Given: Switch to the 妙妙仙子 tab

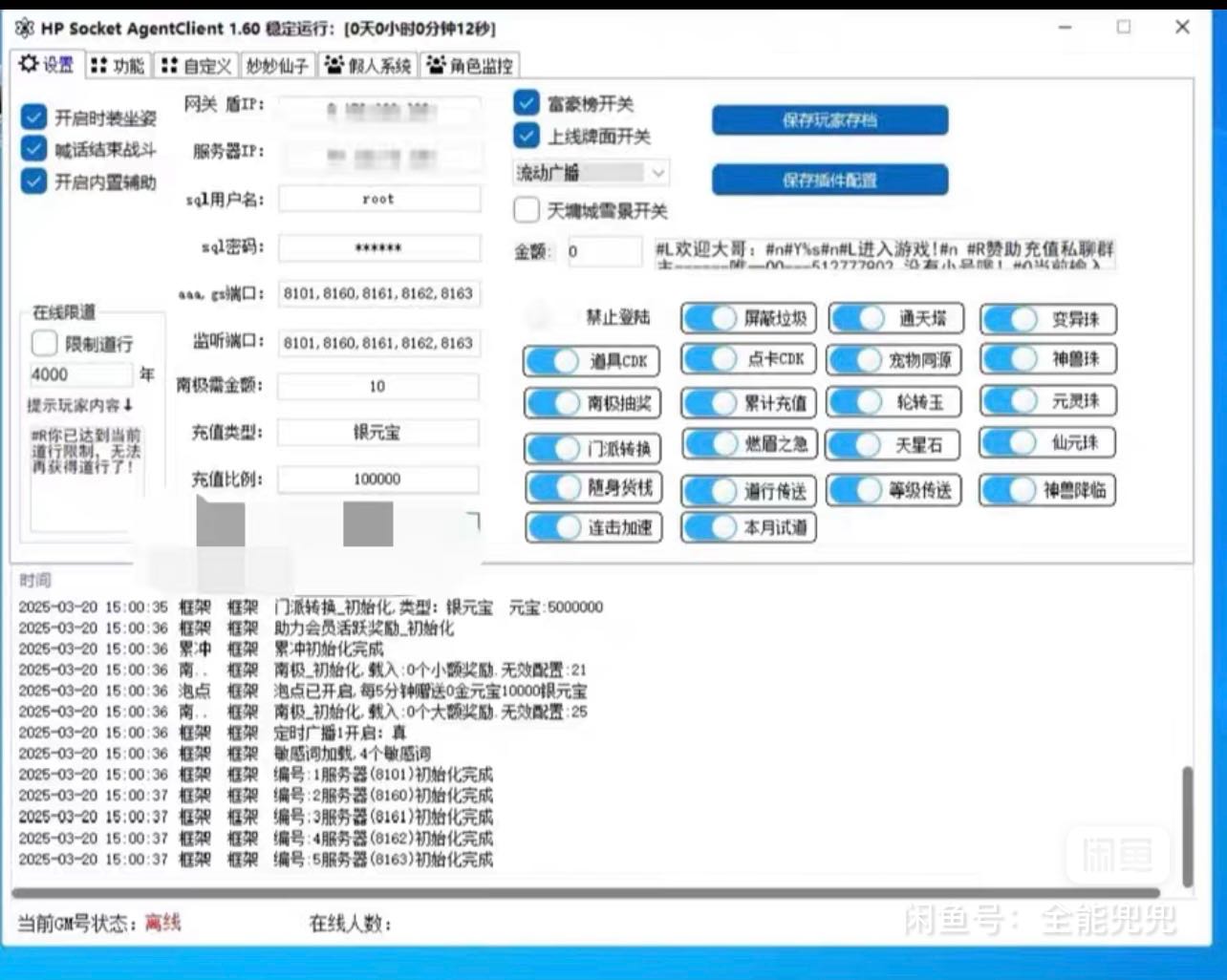Looking at the screenshot, I should (x=278, y=65).
